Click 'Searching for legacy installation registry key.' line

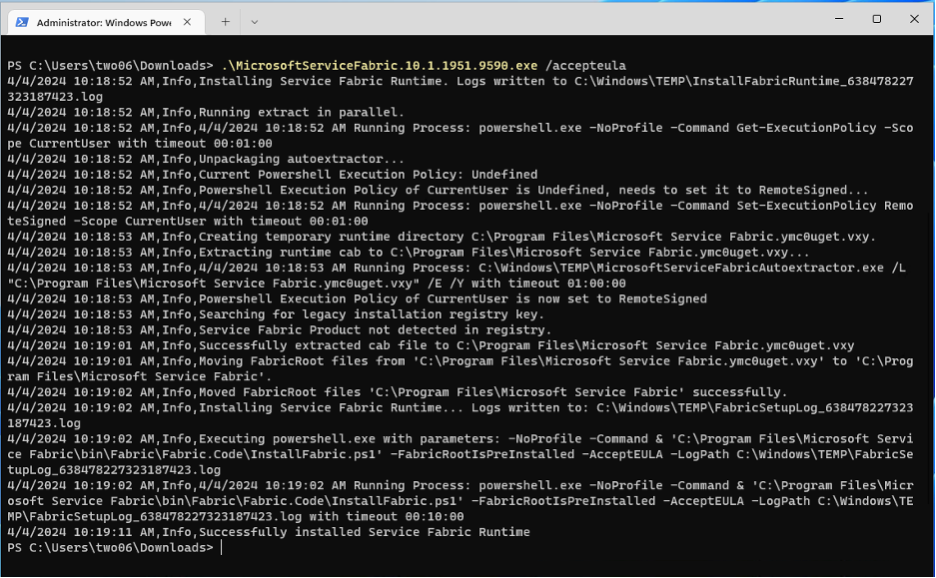pyautogui.click(x=276, y=314)
